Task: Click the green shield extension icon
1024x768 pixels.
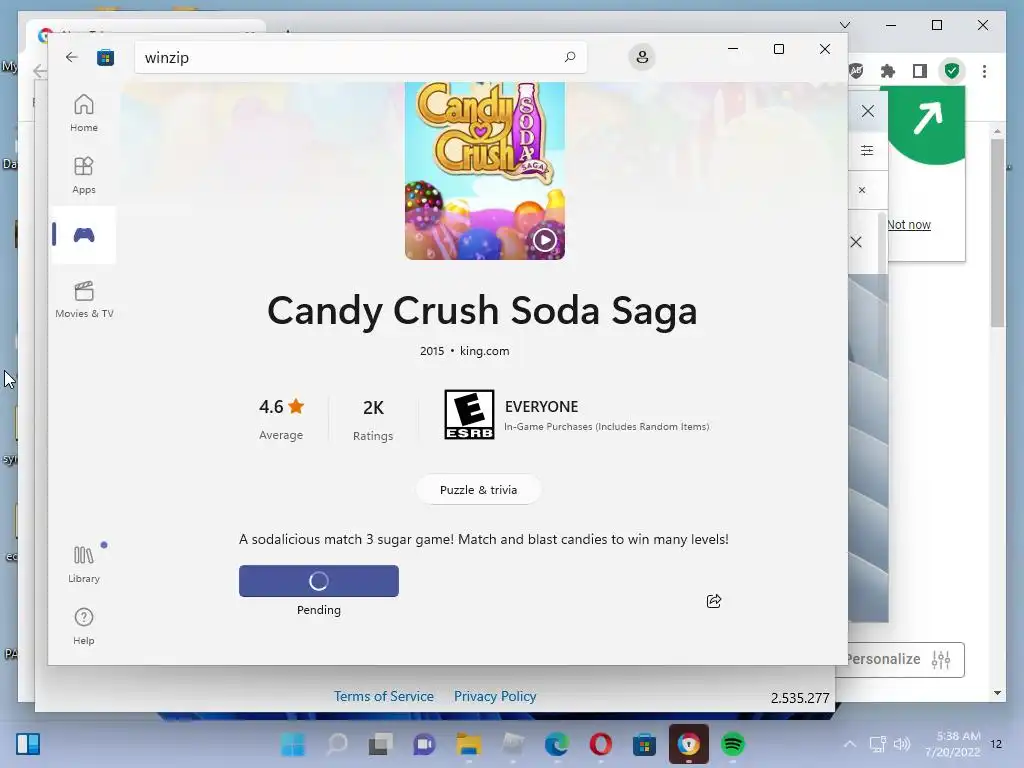Action: pyautogui.click(x=952, y=71)
